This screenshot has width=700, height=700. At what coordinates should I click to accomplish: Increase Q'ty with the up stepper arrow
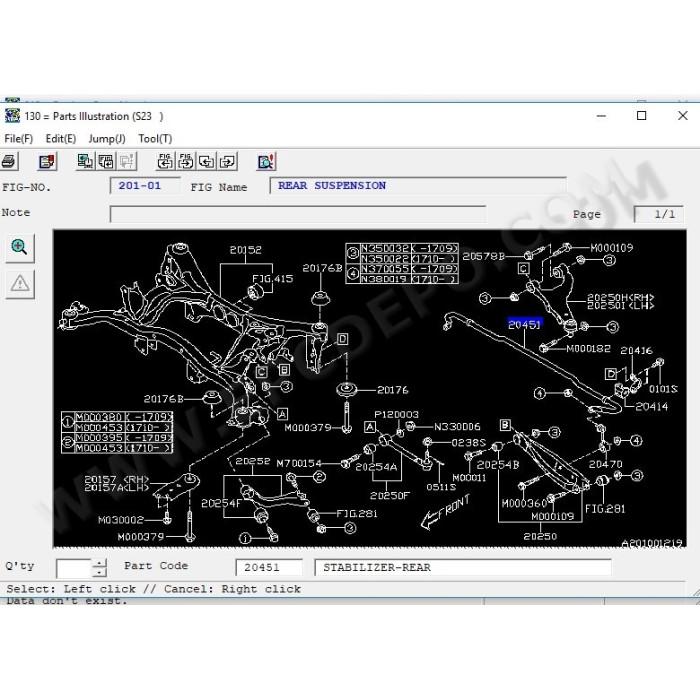point(100,563)
